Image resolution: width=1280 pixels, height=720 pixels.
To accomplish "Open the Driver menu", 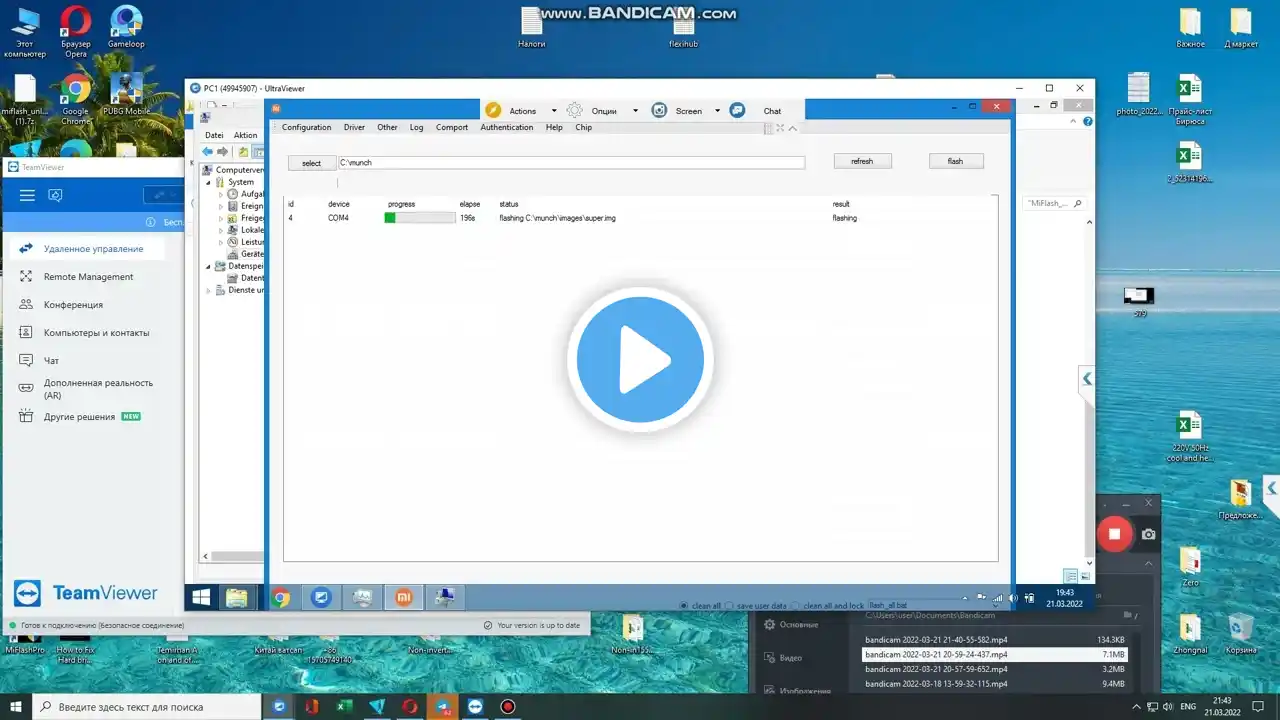I will pos(354,127).
